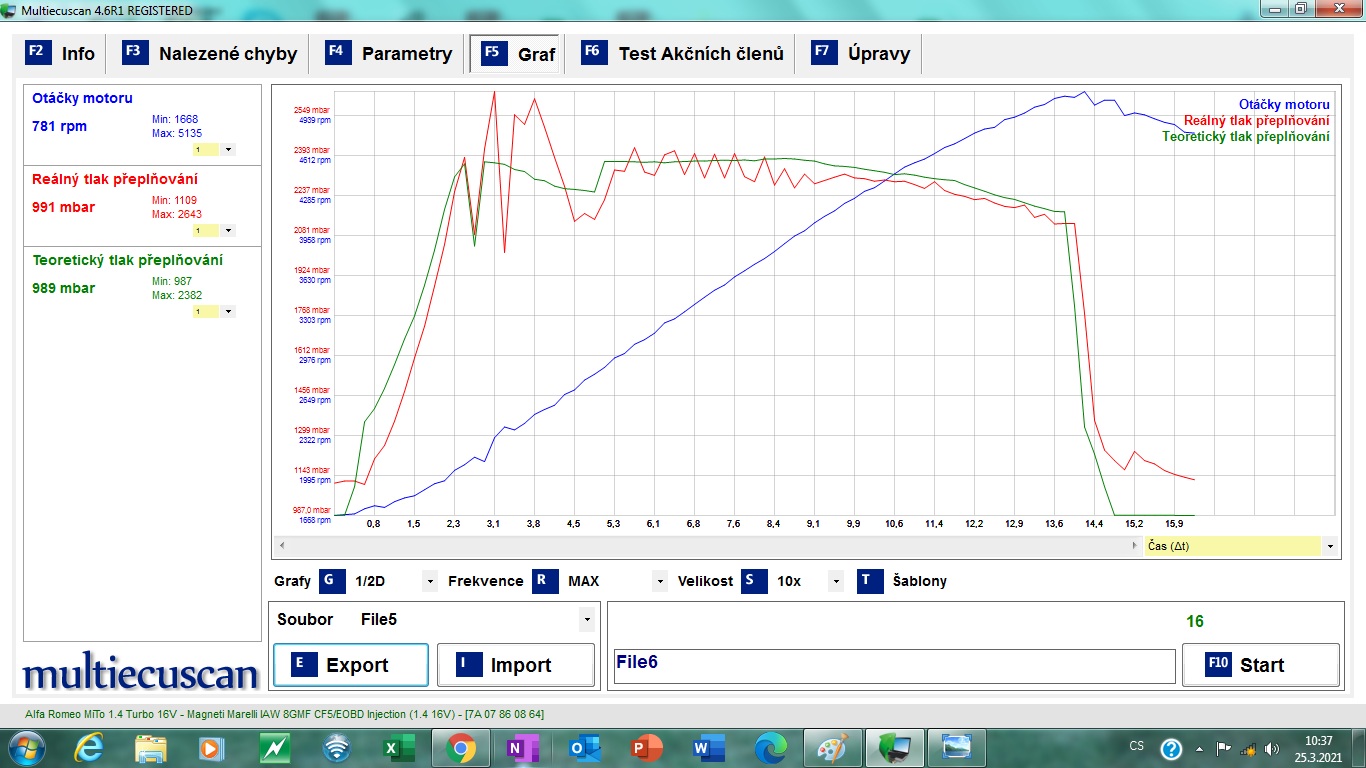Open the Nalezené chyby tab
This screenshot has height=768, width=1366.
(x=212, y=54)
